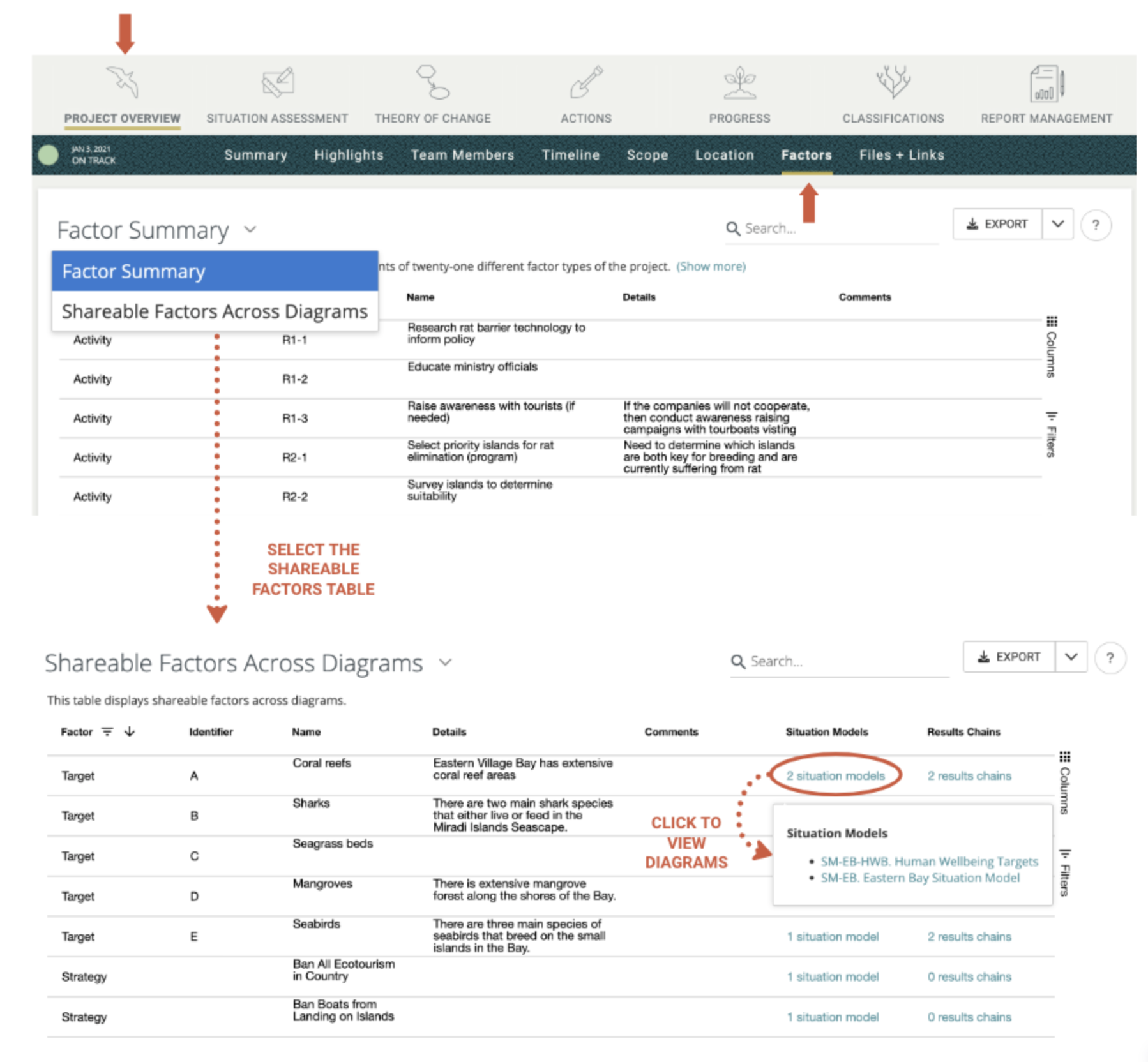Expand the Factor Summary title dropdown

pyautogui.click(x=250, y=229)
